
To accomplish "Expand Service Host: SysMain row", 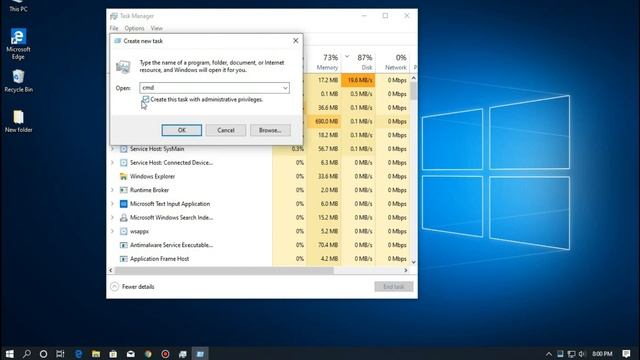I will click(112, 149).
